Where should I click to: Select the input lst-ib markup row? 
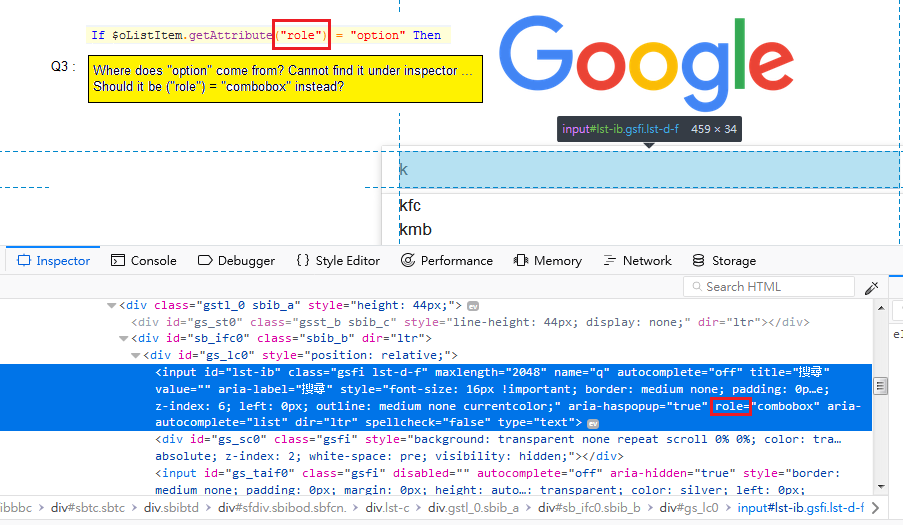point(436,397)
